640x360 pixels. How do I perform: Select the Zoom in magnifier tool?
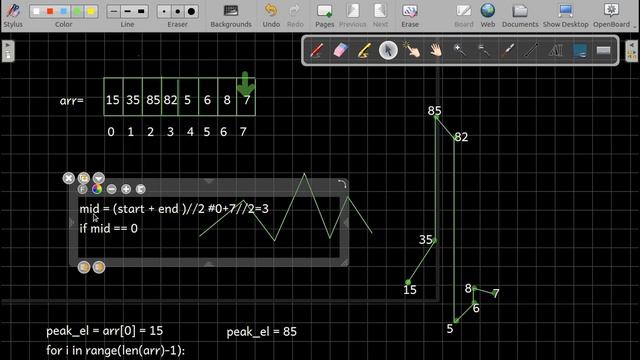460,51
